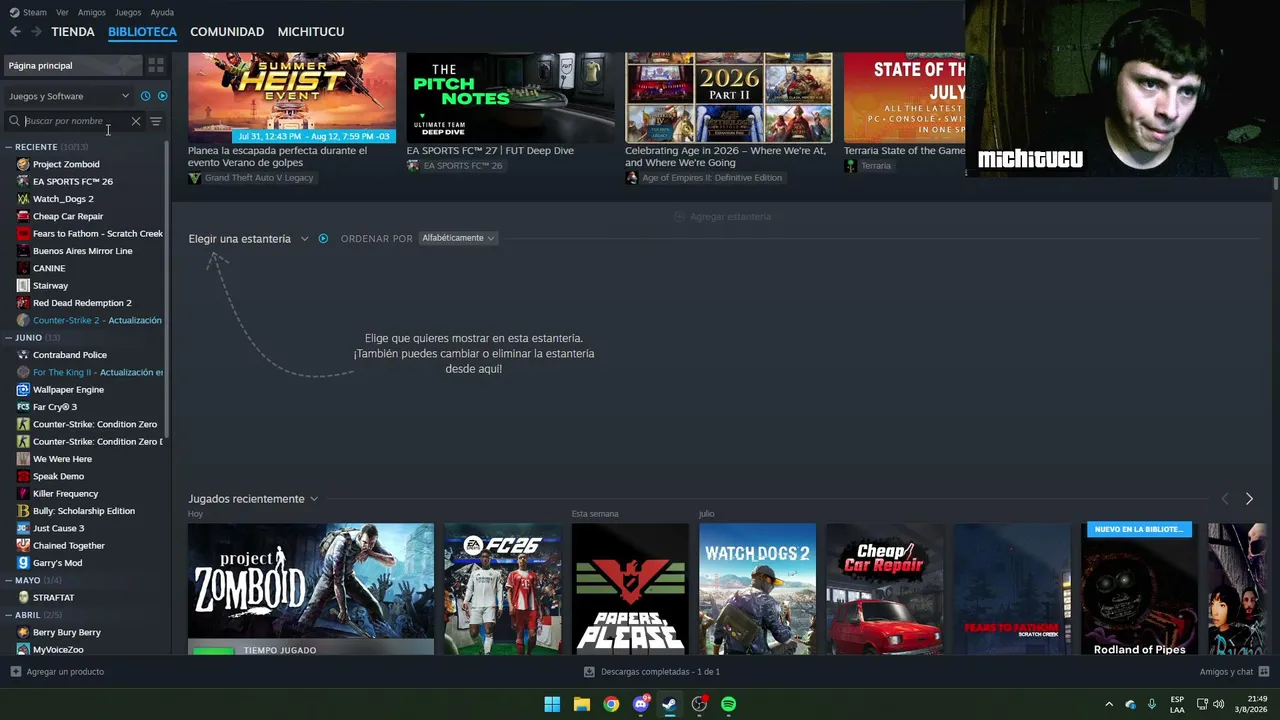Open the Steam menu
The width and height of the screenshot is (1280, 720).
[x=28, y=12]
